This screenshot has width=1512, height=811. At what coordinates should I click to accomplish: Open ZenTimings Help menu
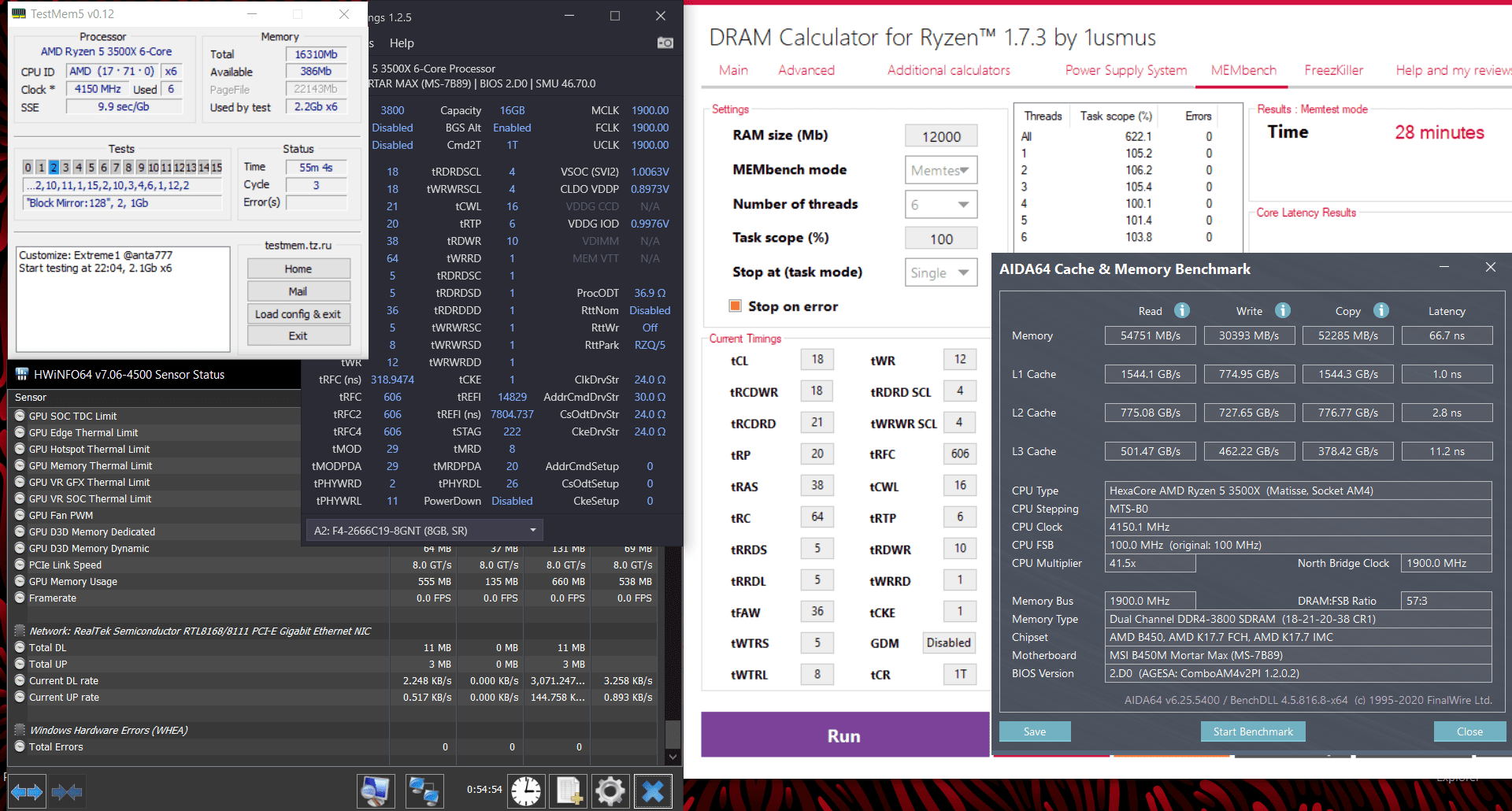pyautogui.click(x=402, y=43)
